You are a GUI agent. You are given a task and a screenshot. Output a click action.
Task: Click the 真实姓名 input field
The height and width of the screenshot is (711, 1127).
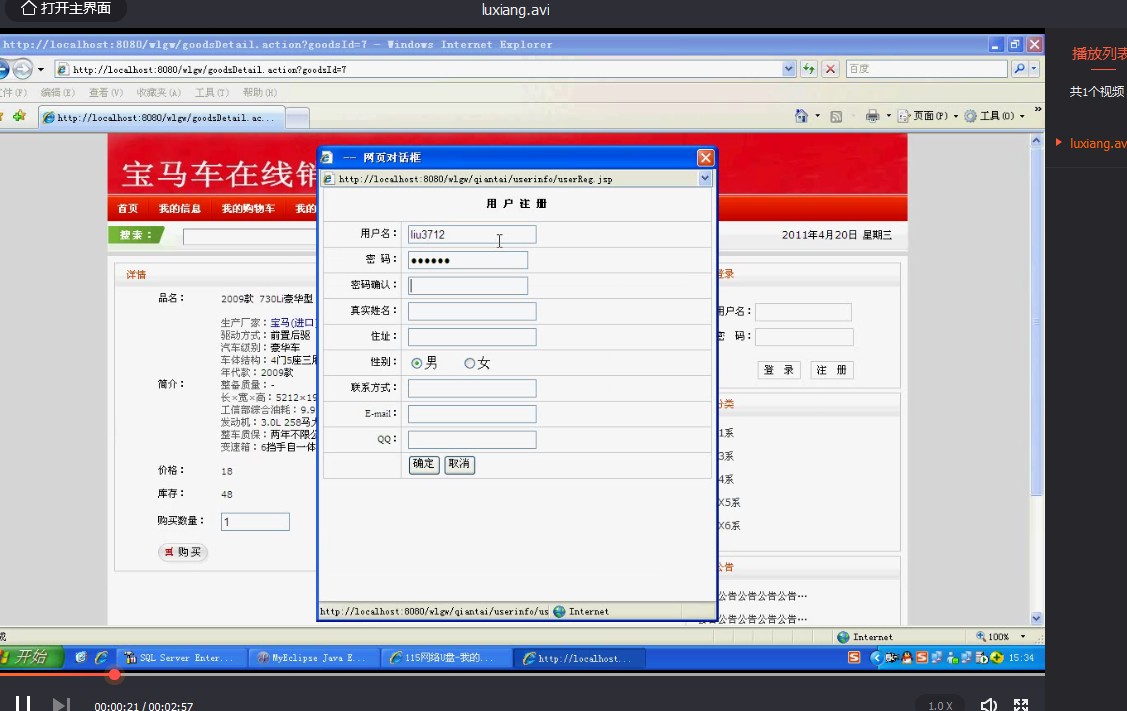click(472, 311)
